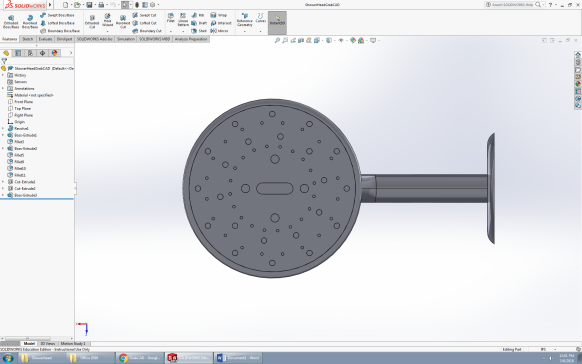Viewport: 582px width, 364px height.
Task: Select Front Plane in the feature tree
Action: tap(23, 102)
